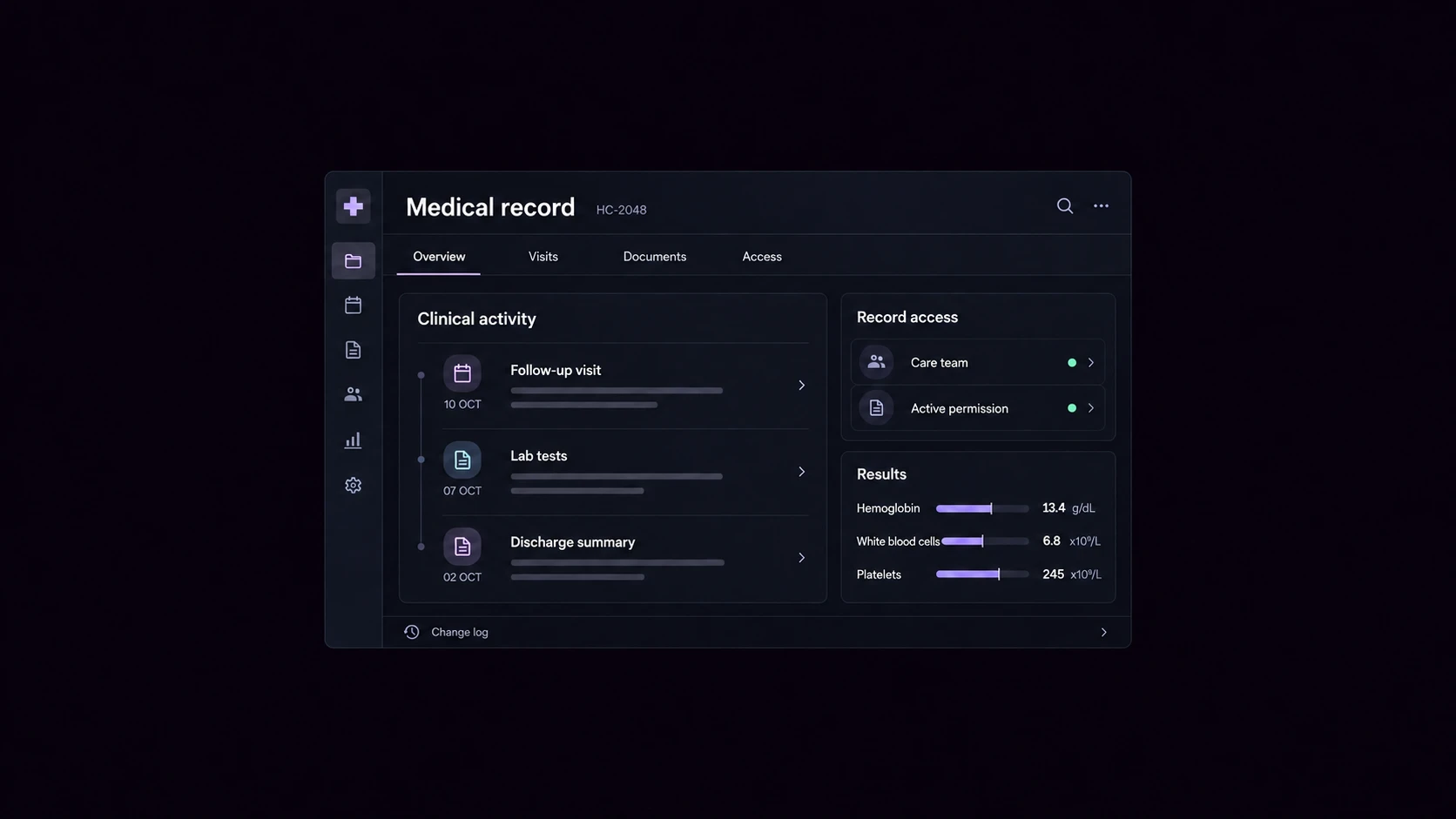Open the bar chart analytics sidebar icon
The image size is (1456, 819).
[x=353, y=440]
